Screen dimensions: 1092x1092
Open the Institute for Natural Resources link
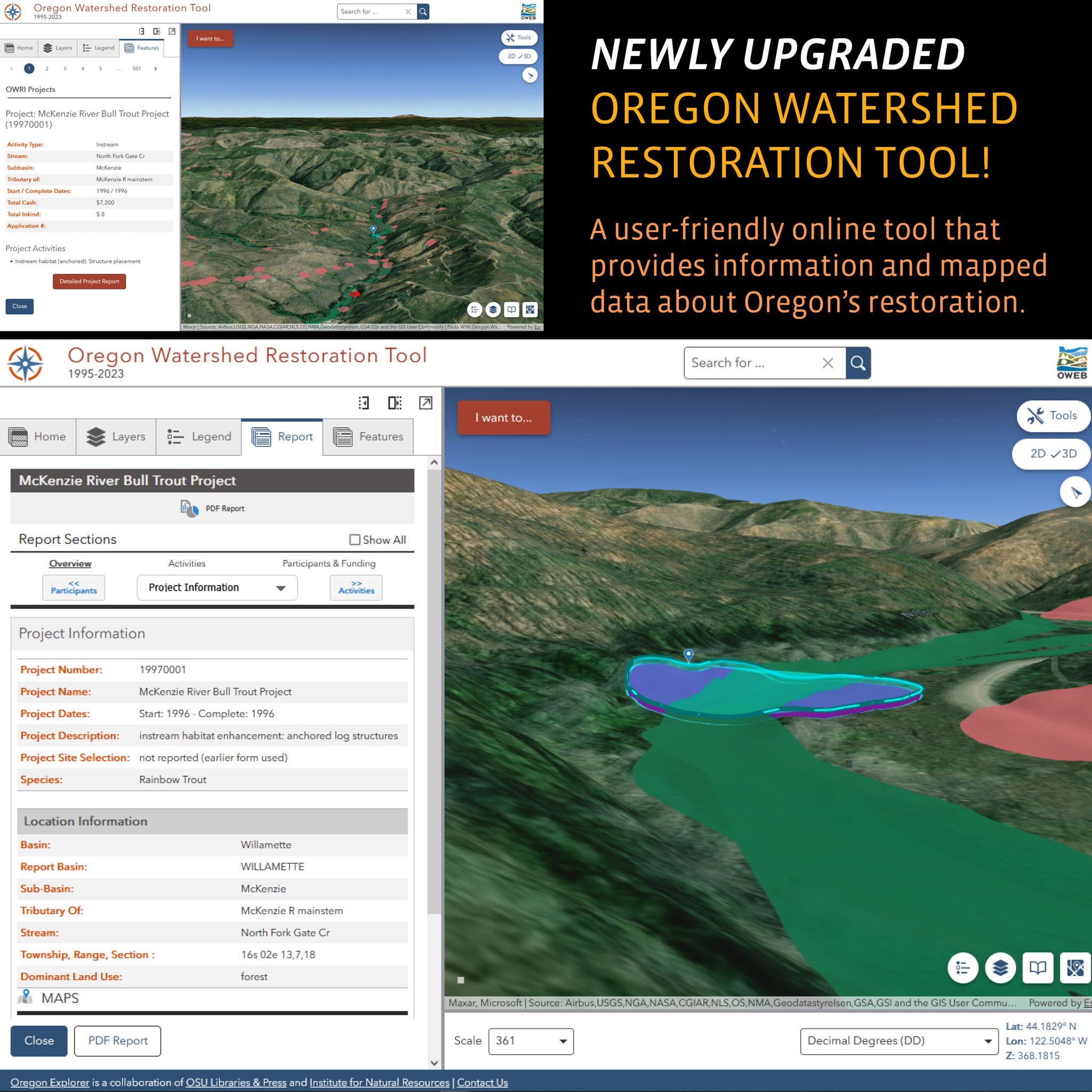(x=379, y=1082)
